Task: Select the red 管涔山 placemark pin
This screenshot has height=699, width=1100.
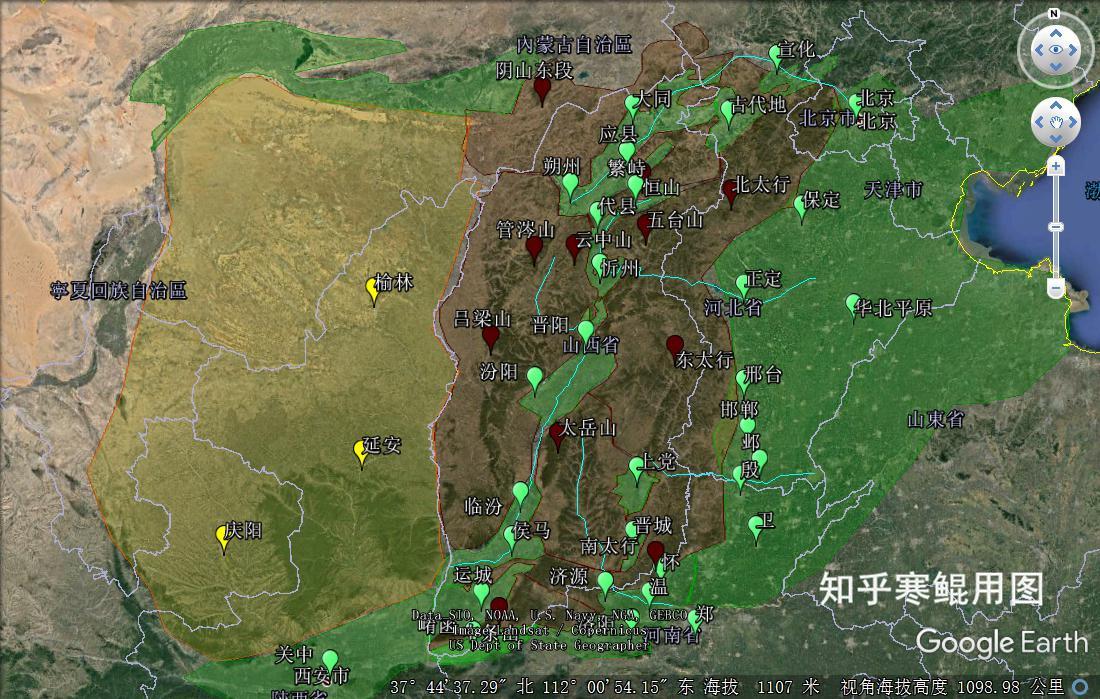Action: click(x=535, y=247)
